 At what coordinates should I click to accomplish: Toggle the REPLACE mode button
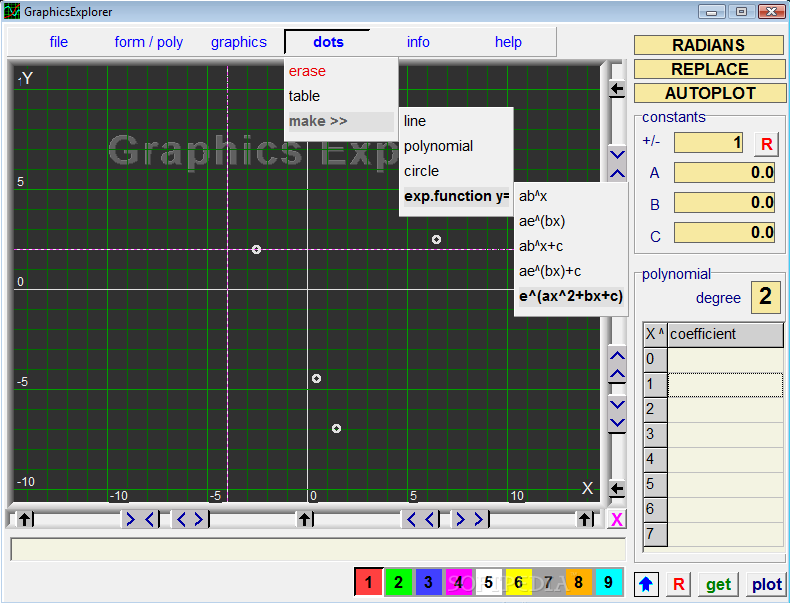tap(709, 69)
